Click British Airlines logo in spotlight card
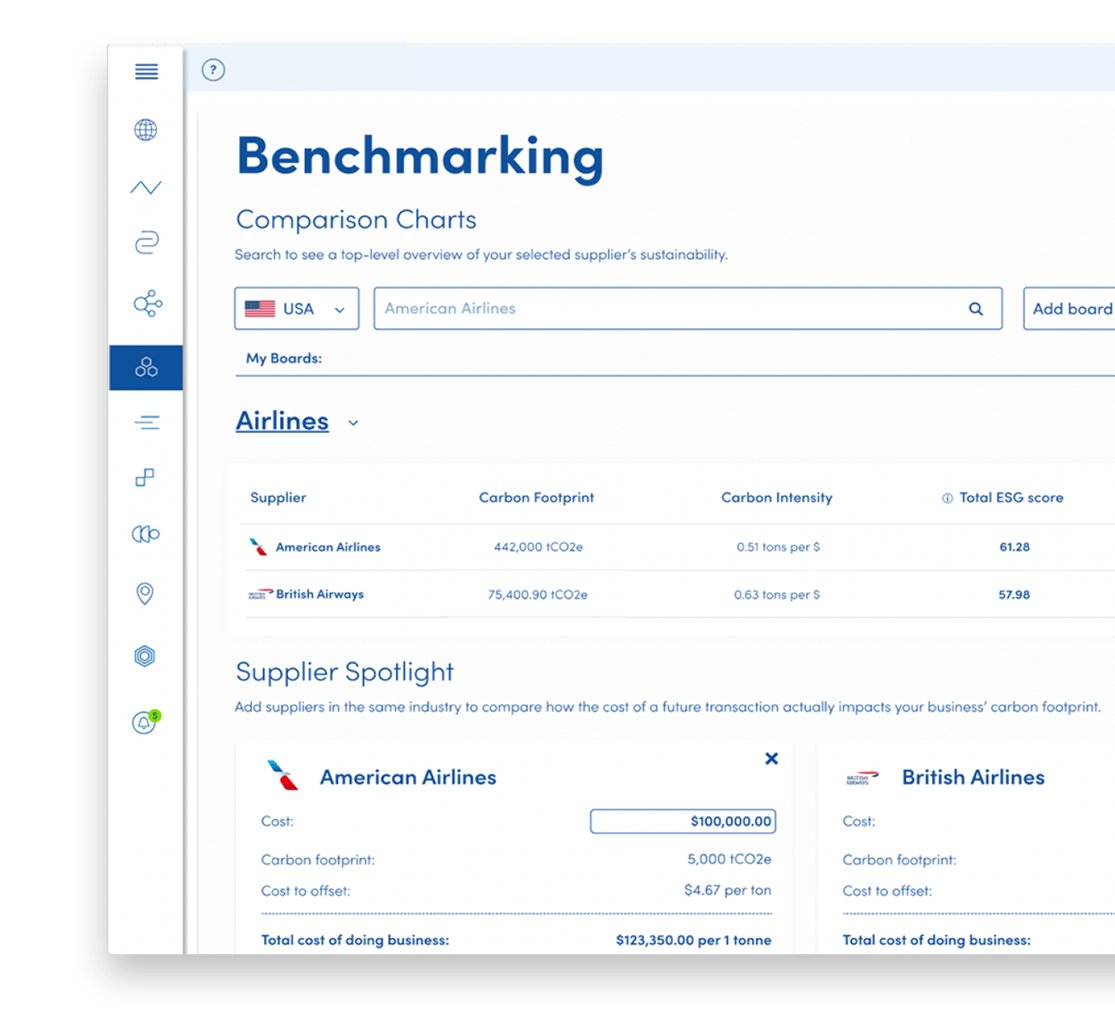This screenshot has width=1115, height=1019. (862, 777)
